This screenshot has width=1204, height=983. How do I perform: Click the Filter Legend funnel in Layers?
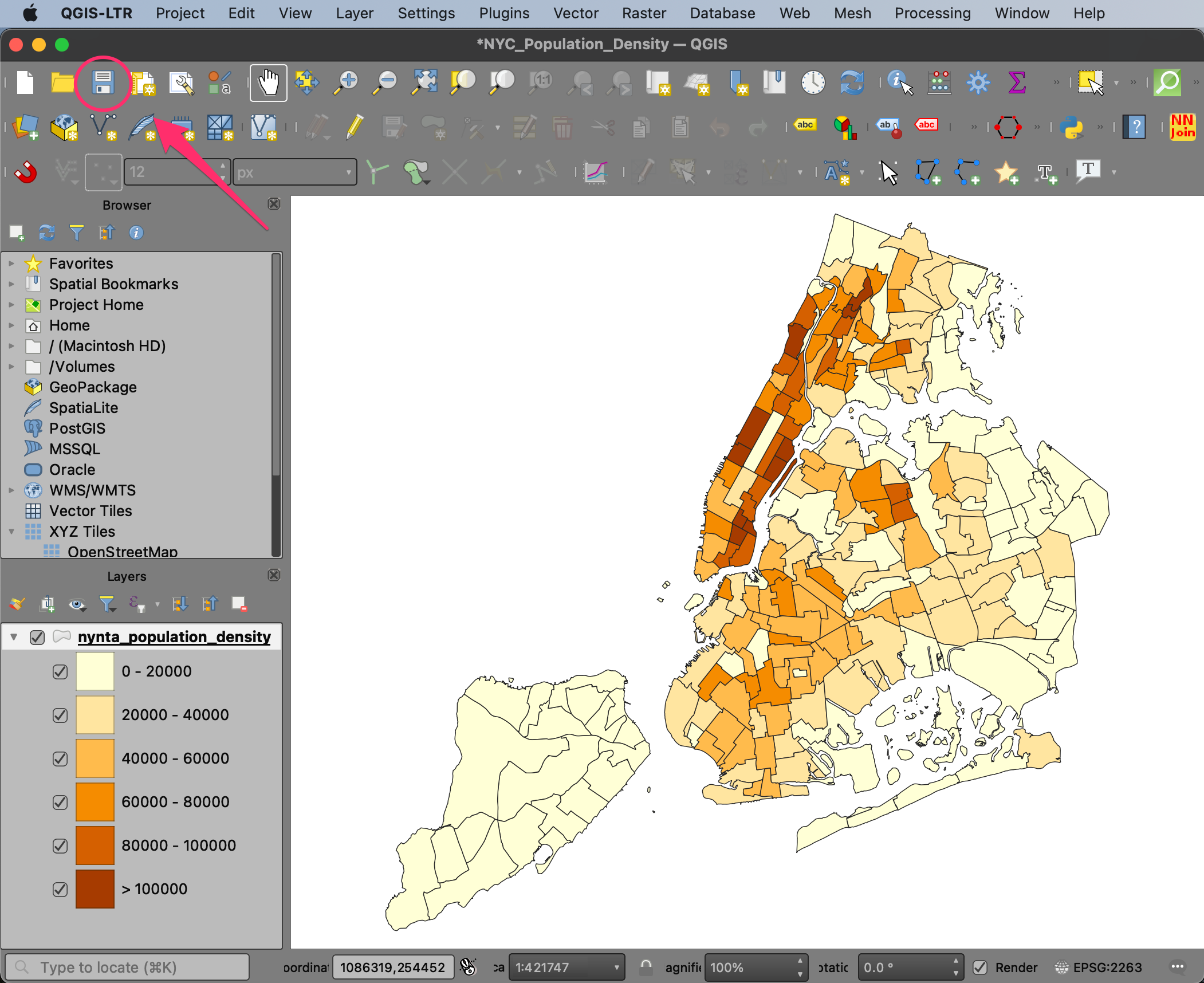click(107, 604)
